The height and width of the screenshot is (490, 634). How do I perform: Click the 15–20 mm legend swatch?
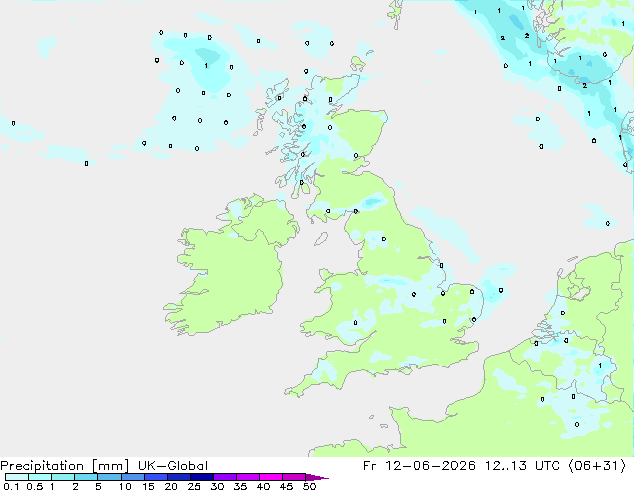[155, 477]
